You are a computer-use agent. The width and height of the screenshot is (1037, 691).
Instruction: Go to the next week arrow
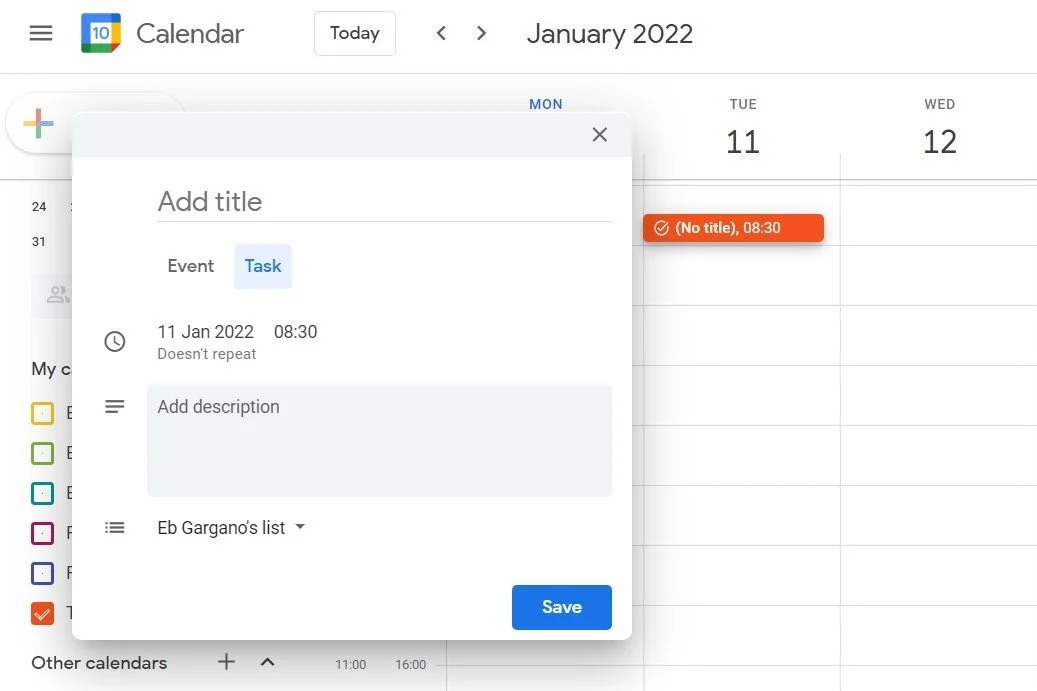coord(482,34)
